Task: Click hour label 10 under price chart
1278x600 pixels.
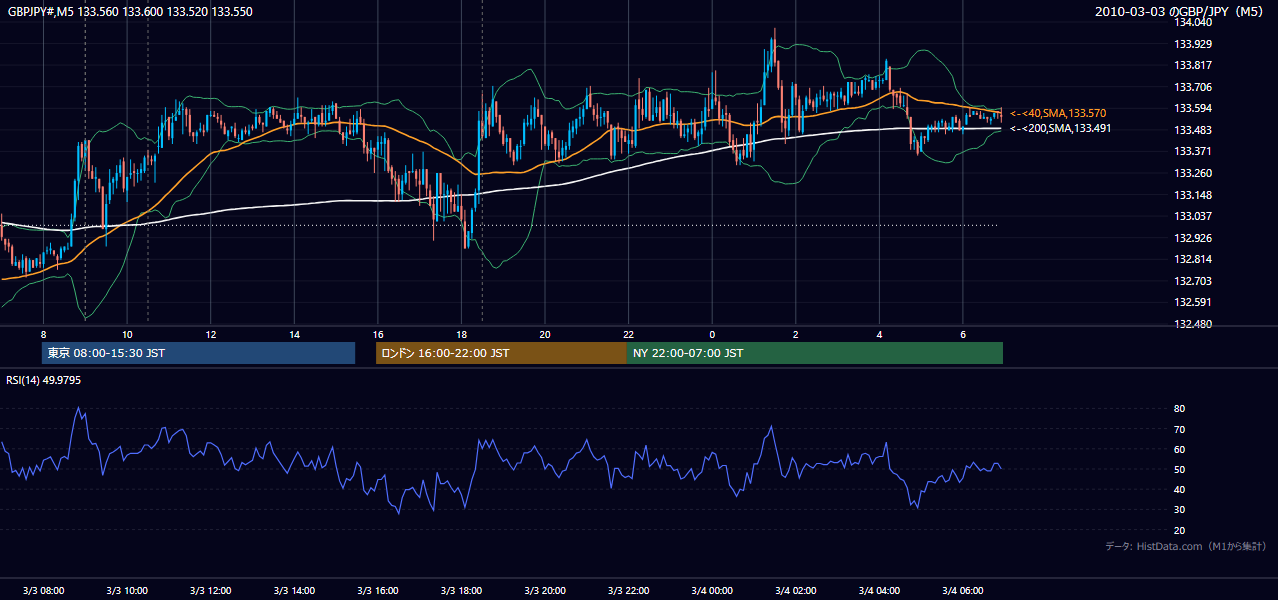Action: click(127, 334)
